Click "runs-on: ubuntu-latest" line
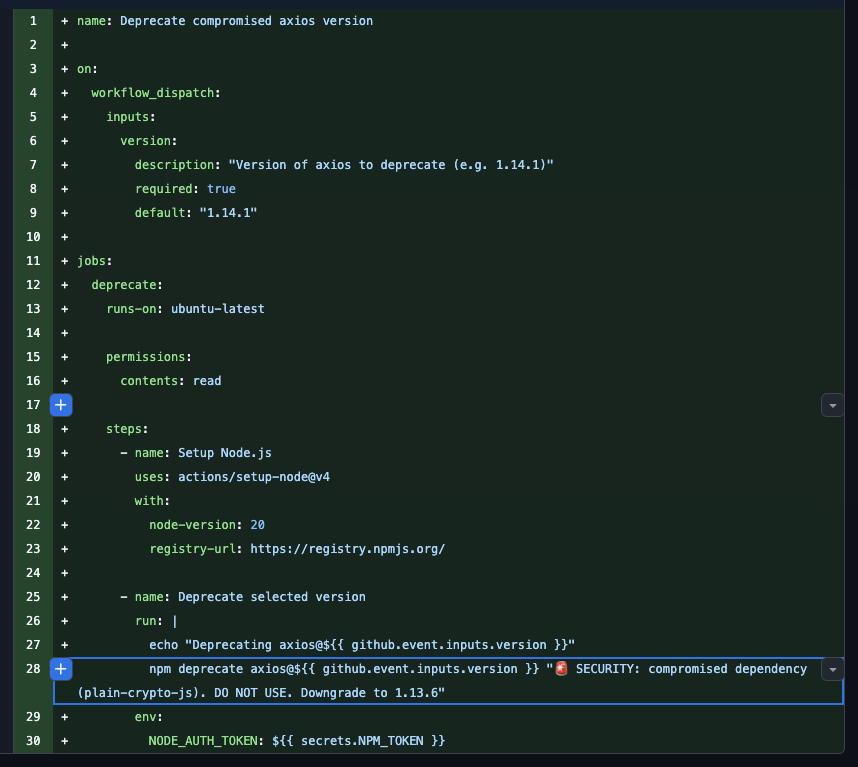Screen dimensions: 858x767 click(185, 309)
